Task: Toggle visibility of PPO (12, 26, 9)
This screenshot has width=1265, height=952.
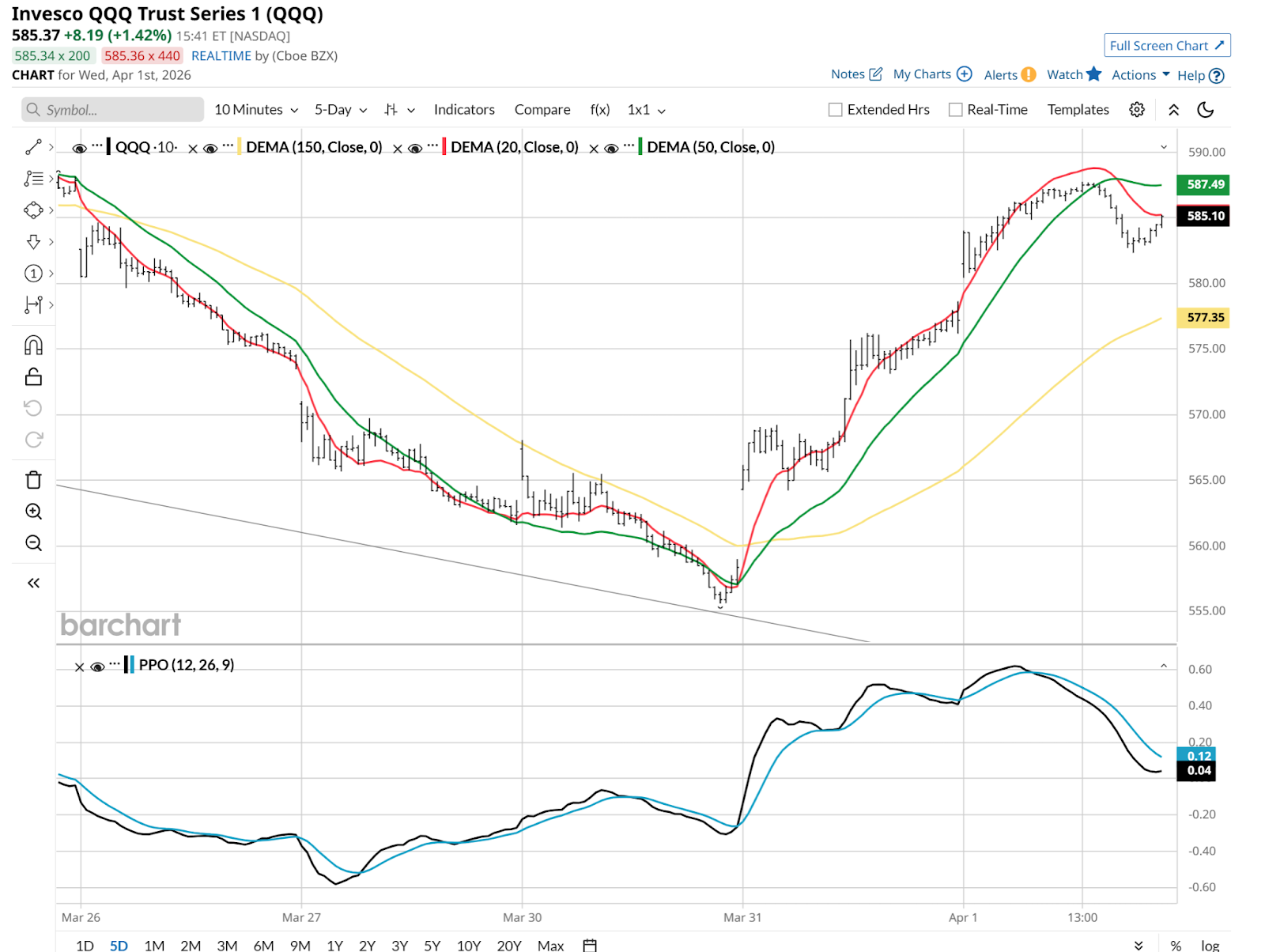Action: [x=97, y=667]
